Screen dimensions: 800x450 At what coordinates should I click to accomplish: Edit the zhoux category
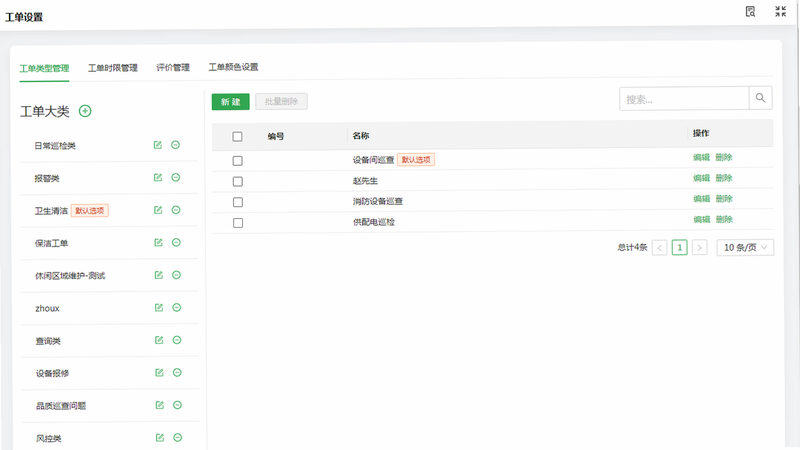coord(159,308)
